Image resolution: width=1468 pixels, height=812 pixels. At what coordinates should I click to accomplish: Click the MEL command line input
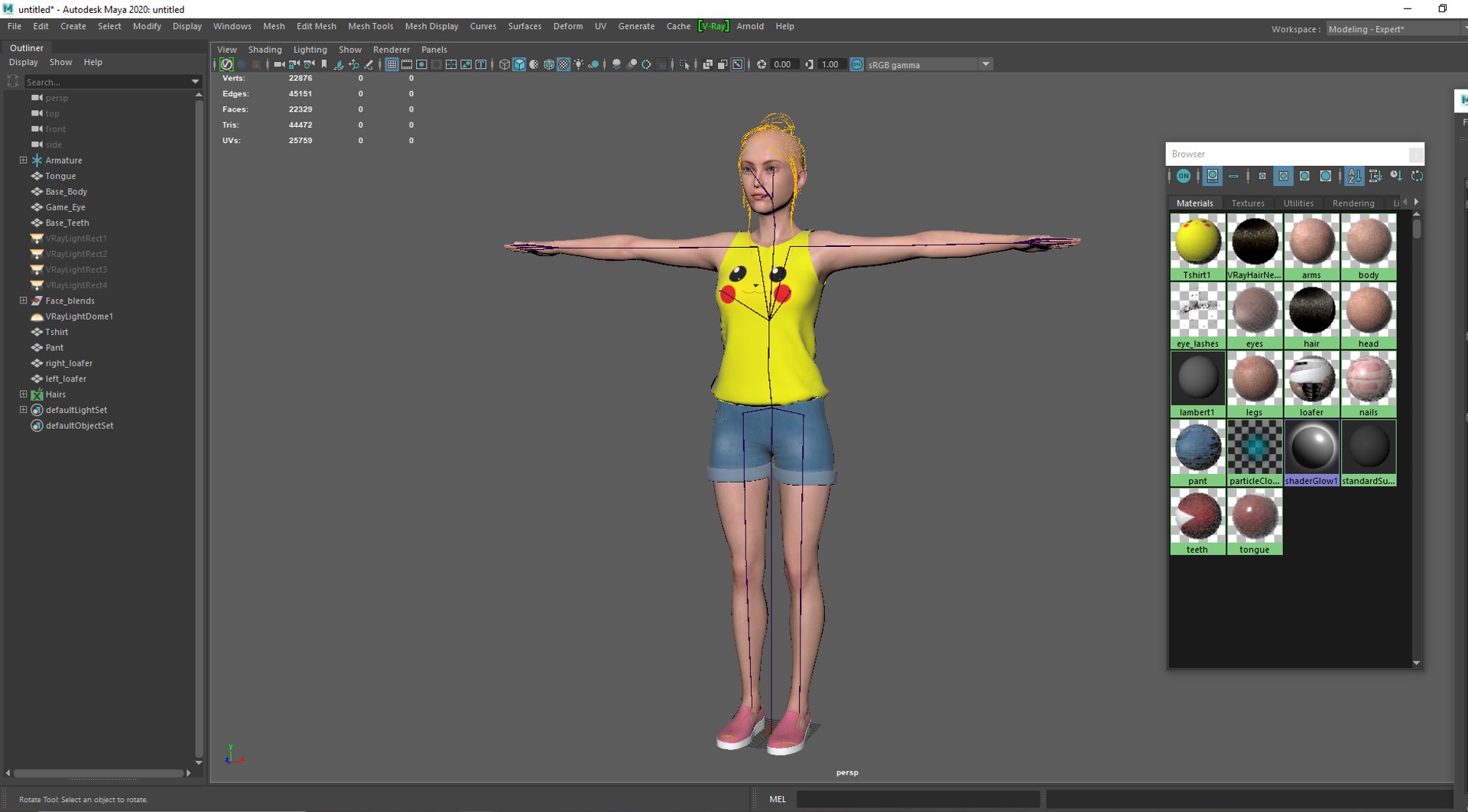click(917, 799)
